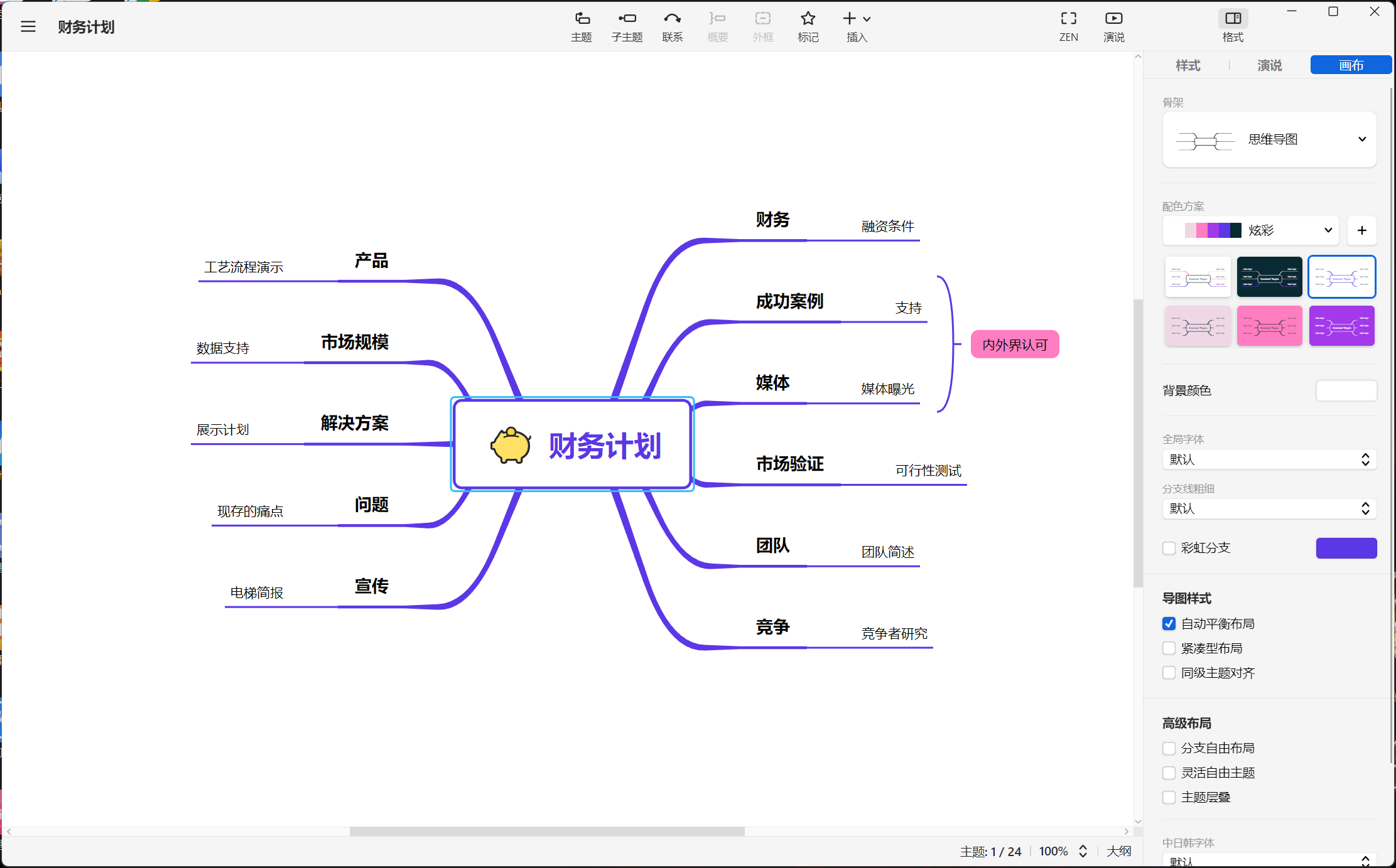Select the 宣传 topic
Viewport: 1396px width, 868px height.
[x=371, y=586]
